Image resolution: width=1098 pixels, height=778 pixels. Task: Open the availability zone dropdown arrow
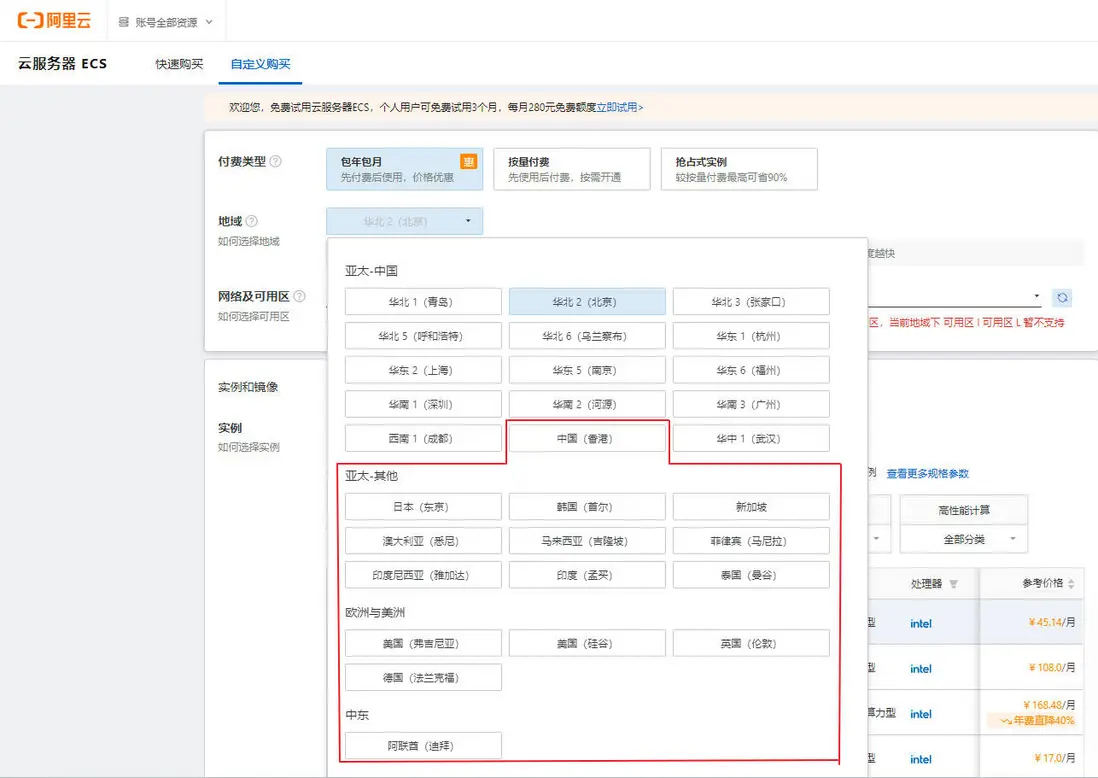(1037, 296)
